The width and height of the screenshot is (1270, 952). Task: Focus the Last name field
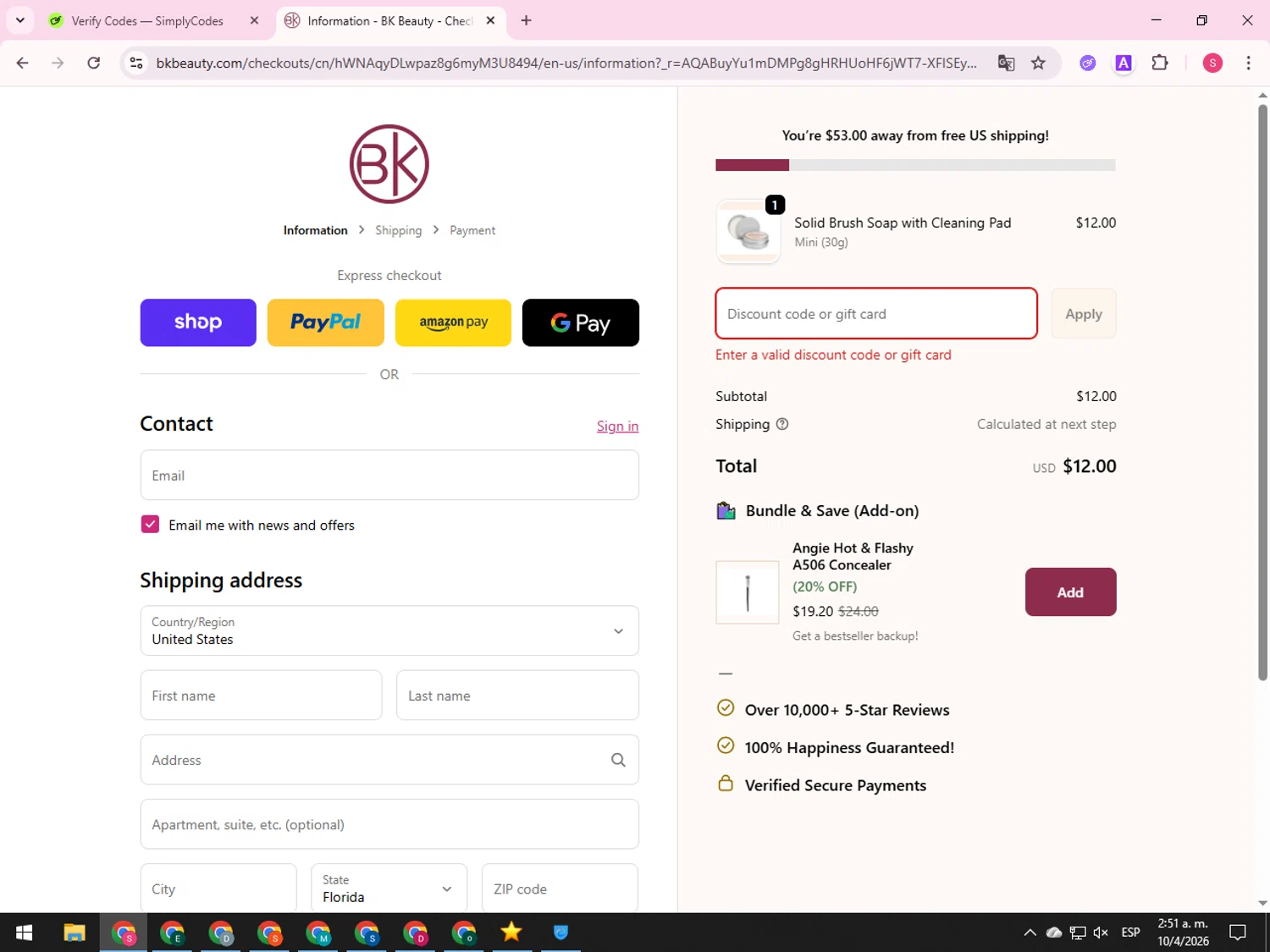pyautogui.click(x=517, y=696)
